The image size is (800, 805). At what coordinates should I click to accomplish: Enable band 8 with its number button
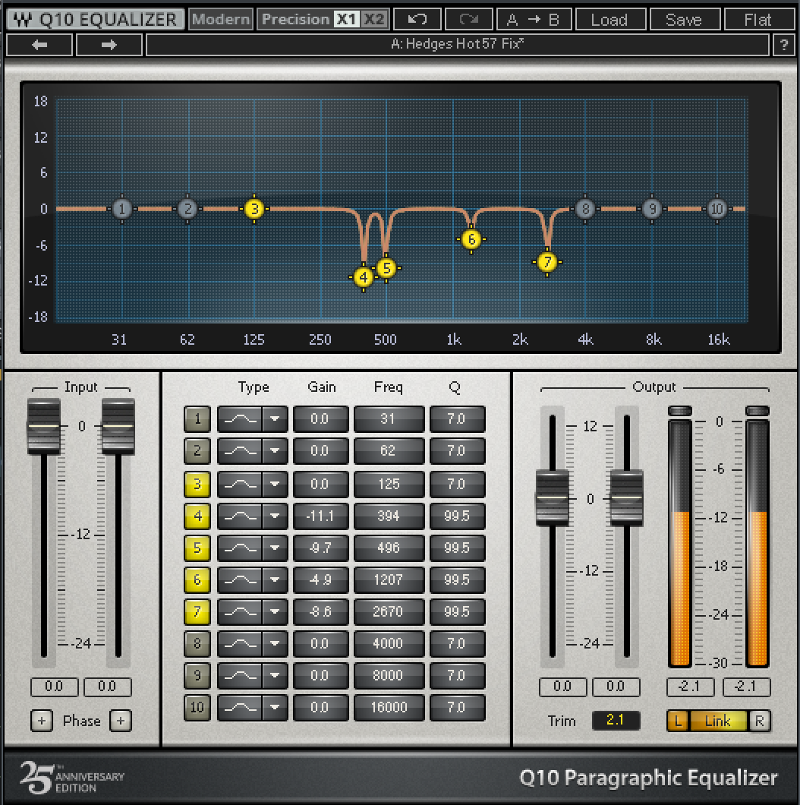pyautogui.click(x=197, y=644)
